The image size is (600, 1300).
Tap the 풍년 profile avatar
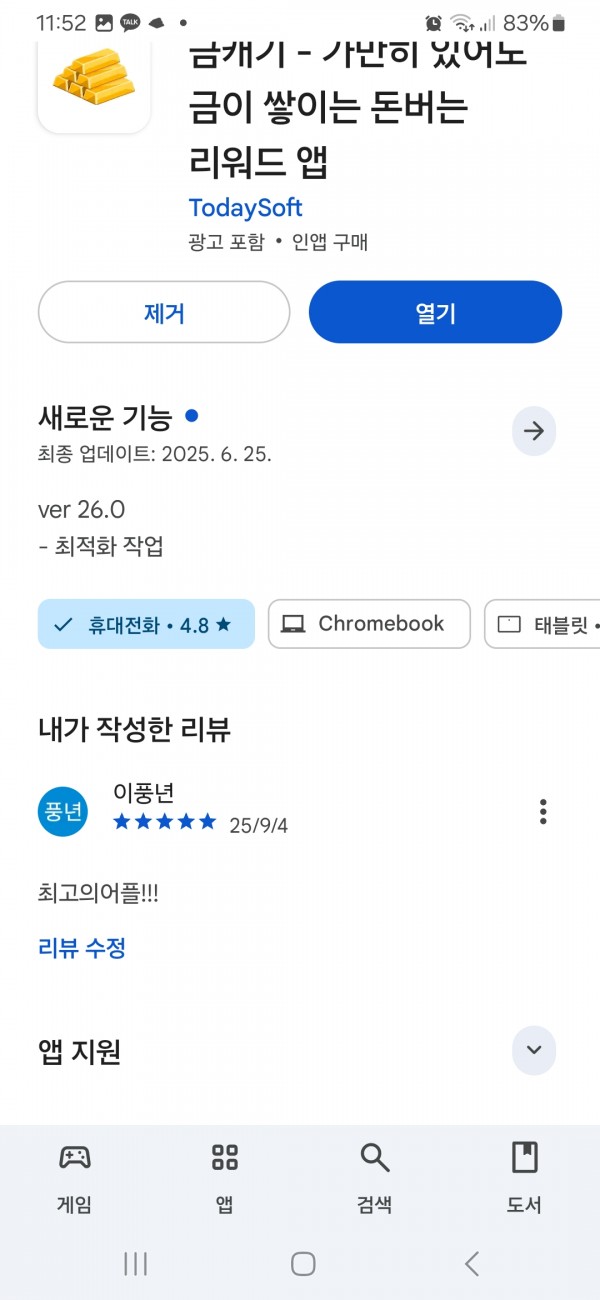pos(63,811)
